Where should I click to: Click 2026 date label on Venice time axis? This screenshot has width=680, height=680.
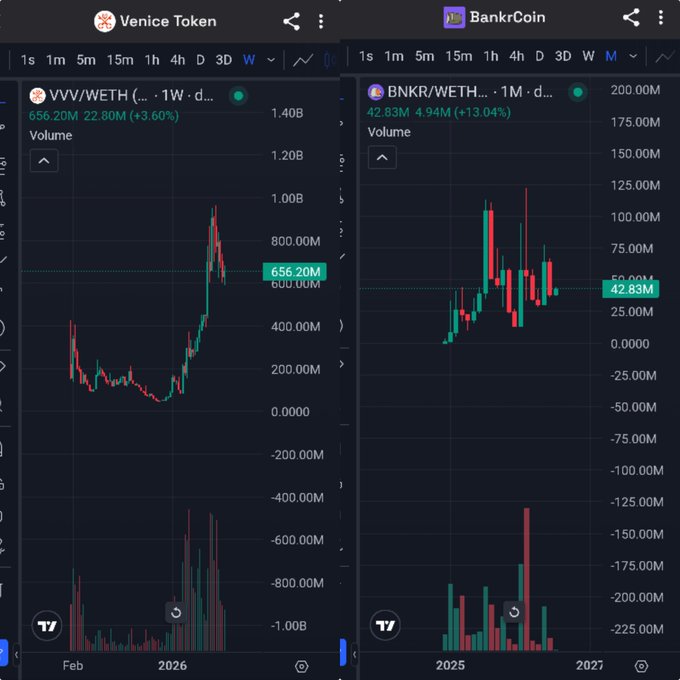point(172,666)
